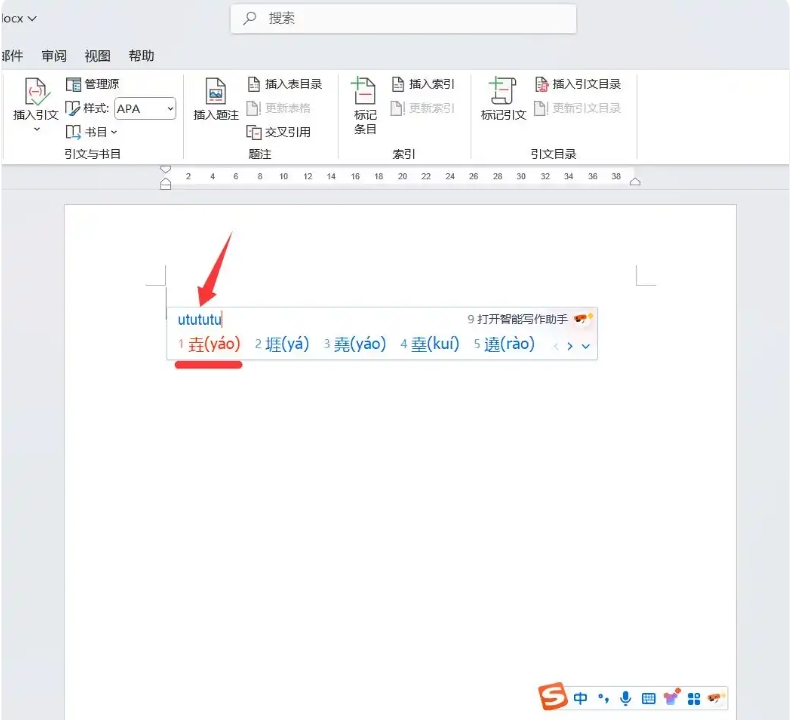Open Manage Sources (管理源)
792x720 pixels.
[92, 84]
